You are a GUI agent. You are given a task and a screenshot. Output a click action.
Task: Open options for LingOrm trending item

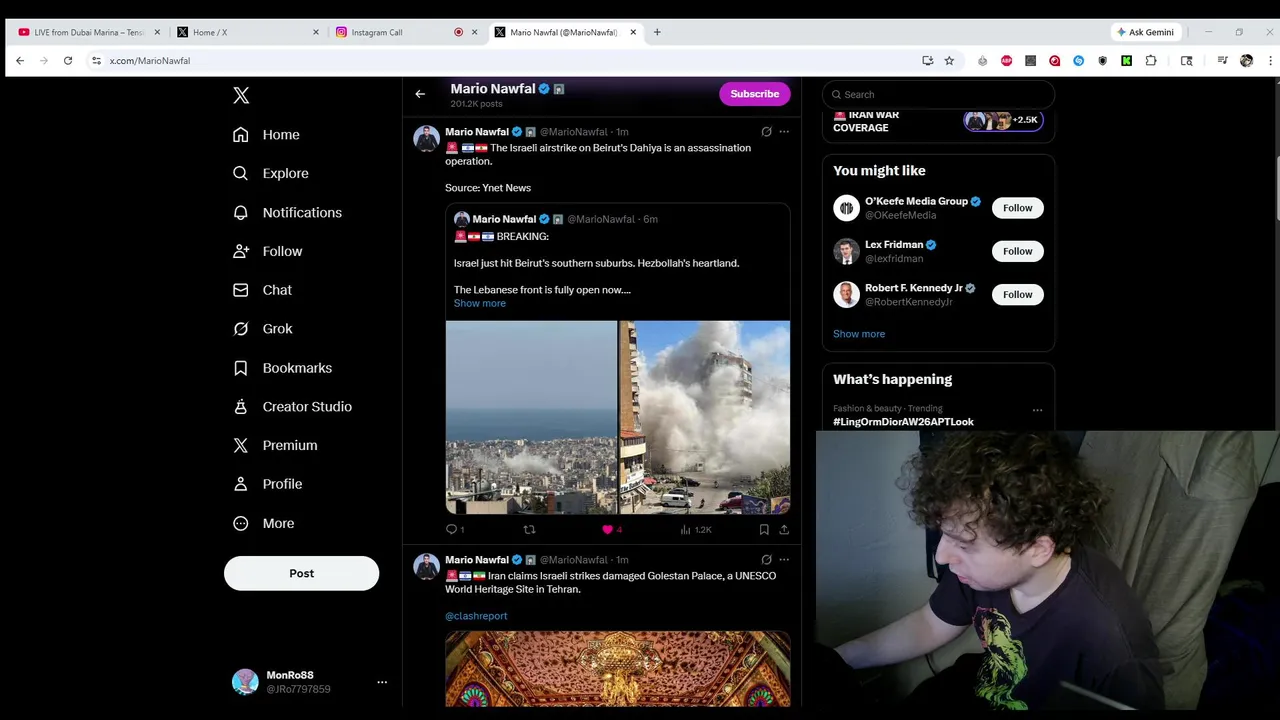pos(1037,410)
